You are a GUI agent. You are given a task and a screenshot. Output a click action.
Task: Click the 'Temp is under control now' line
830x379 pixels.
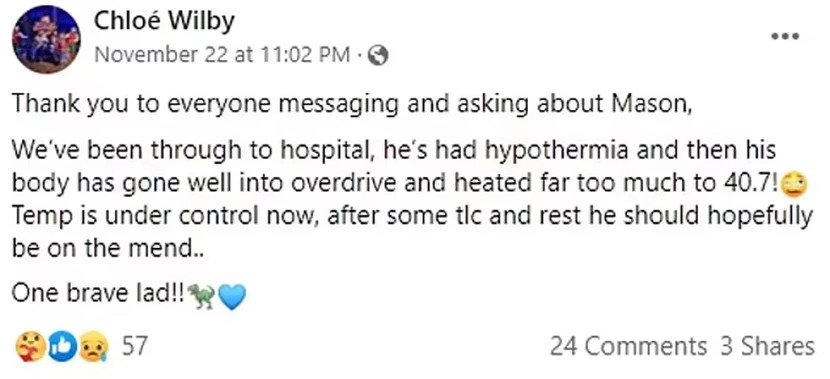412,217
